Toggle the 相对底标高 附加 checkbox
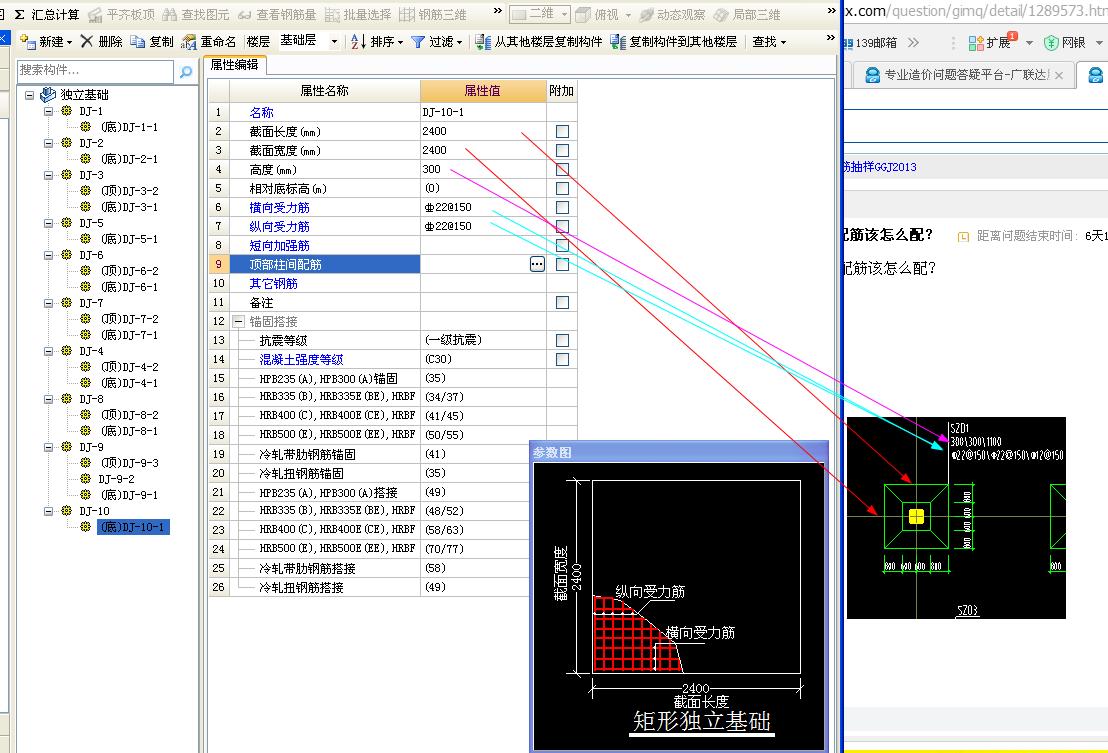This screenshot has width=1108, height=753. point(562,189)
